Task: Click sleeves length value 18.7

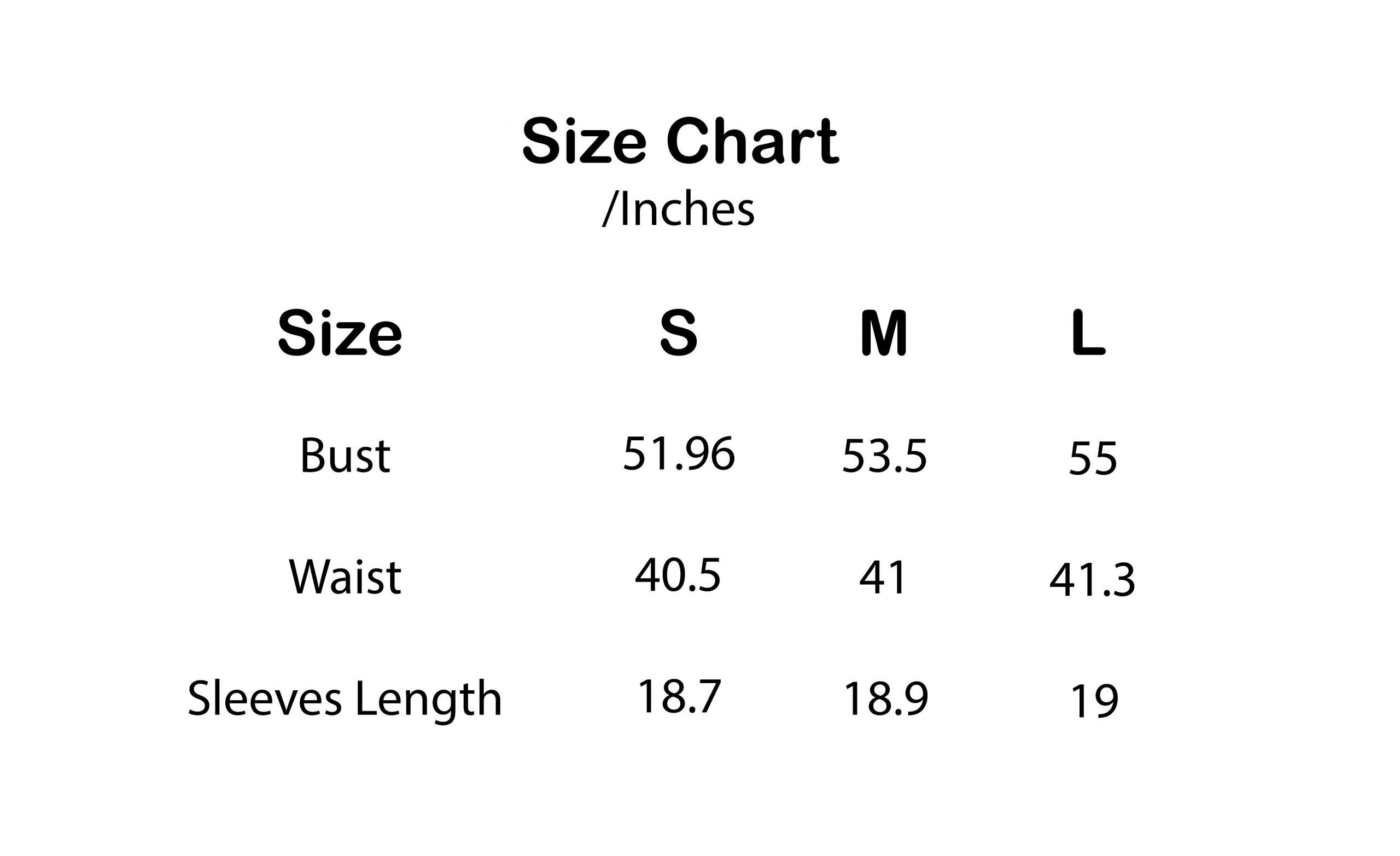Action: [x=680, y=697]
